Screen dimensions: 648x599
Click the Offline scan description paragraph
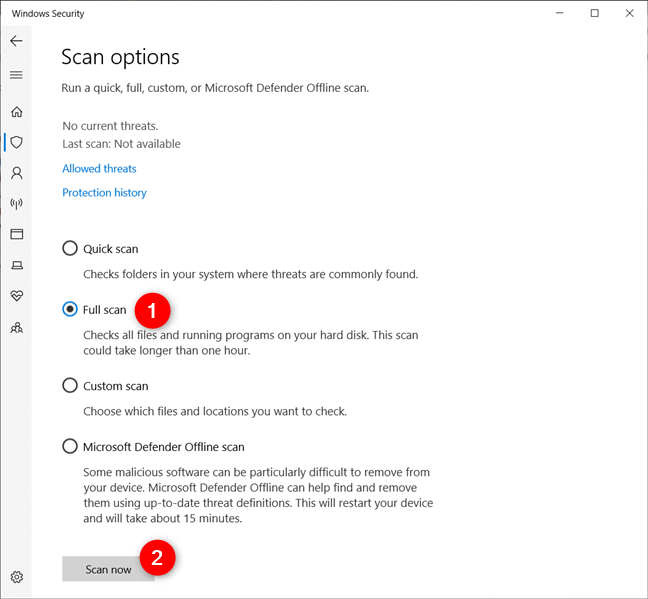258,495
